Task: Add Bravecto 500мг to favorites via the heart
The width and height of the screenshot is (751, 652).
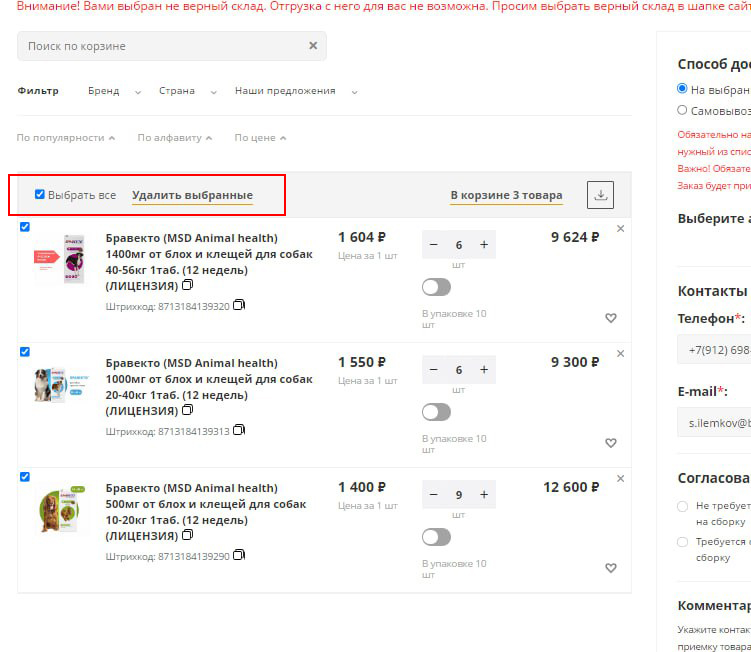Action: [x=611, y=568]
